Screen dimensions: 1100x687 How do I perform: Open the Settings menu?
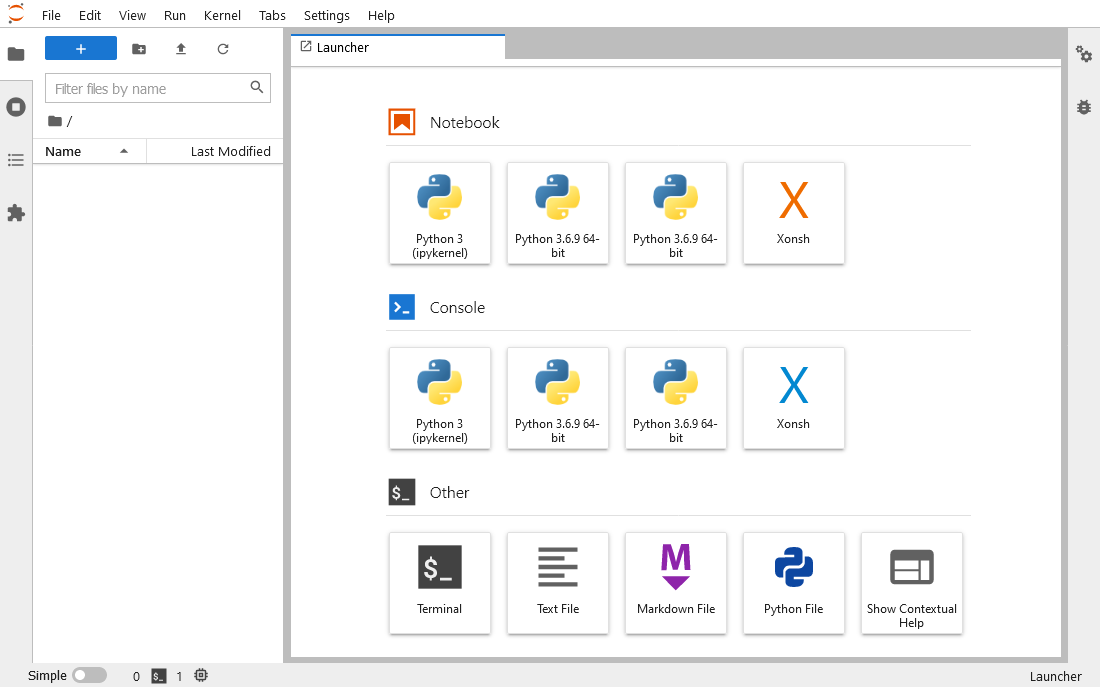326,15
